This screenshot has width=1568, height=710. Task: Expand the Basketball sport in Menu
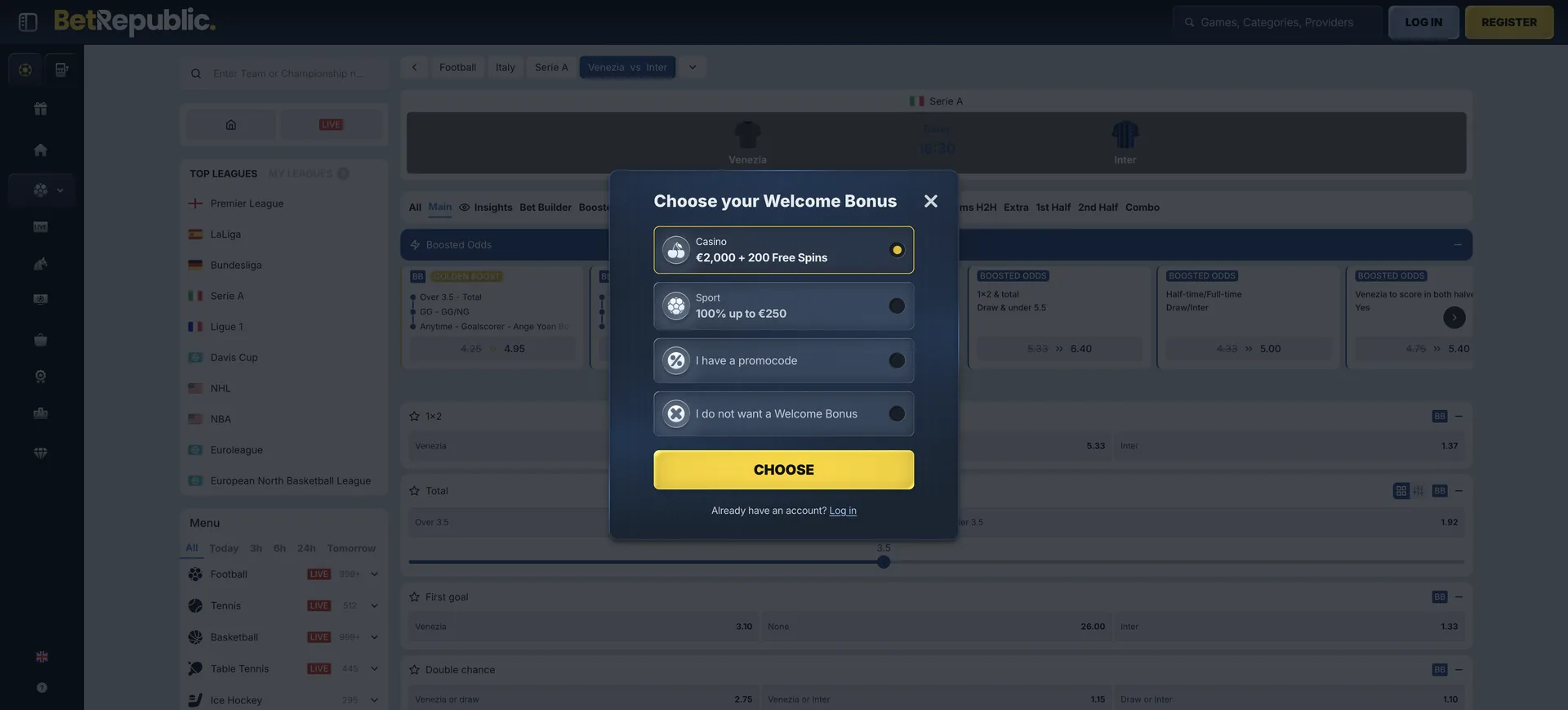coord(374,637)
